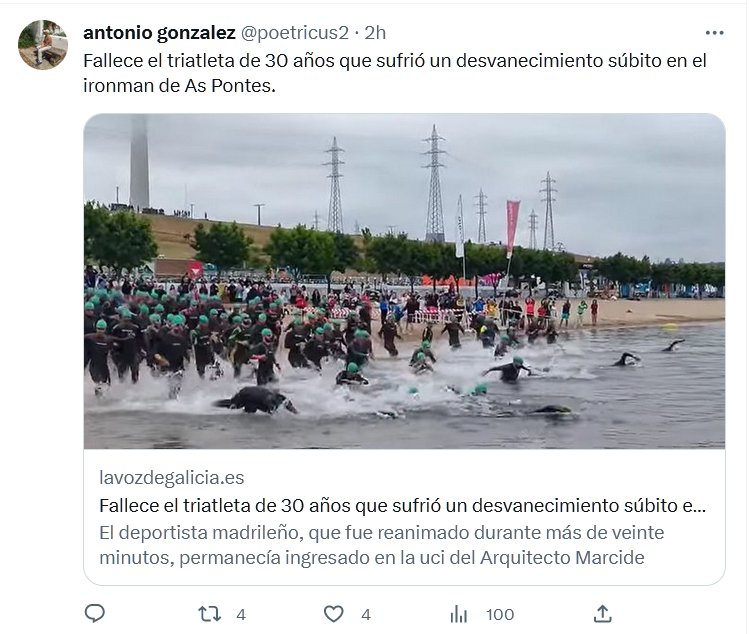The height and width of the screenshot is (634, 750).
Task: Like the tweet with heart icon
Action: click(x=333, y=614)
